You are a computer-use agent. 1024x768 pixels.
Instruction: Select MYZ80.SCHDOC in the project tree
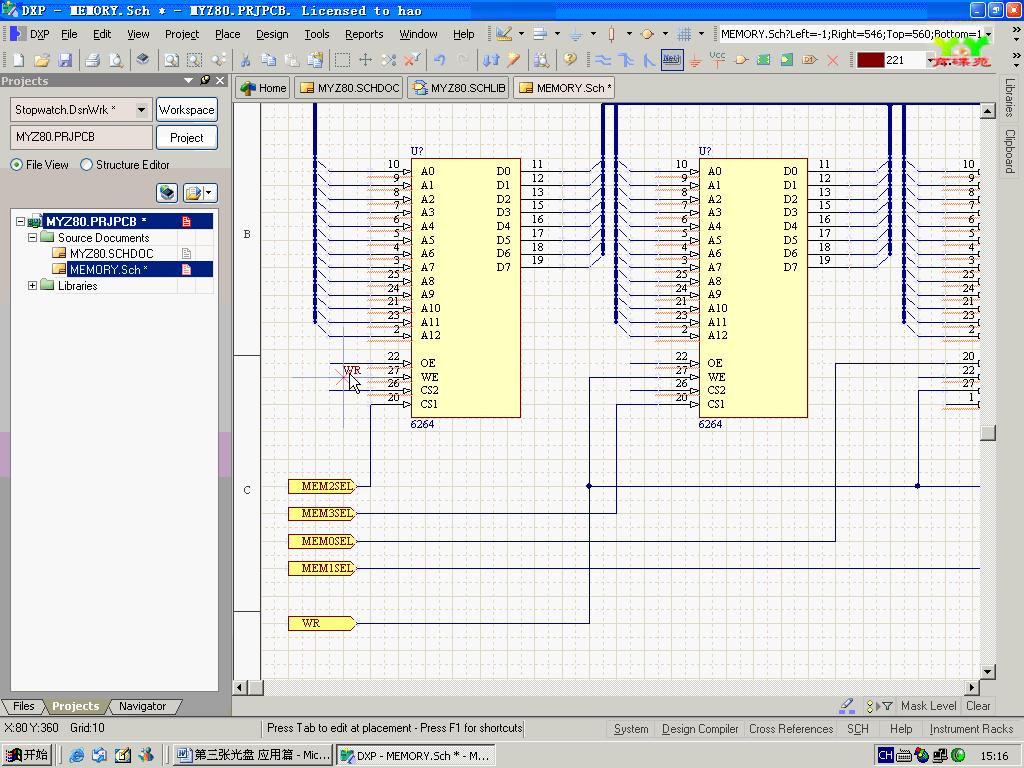coord(111,253)
